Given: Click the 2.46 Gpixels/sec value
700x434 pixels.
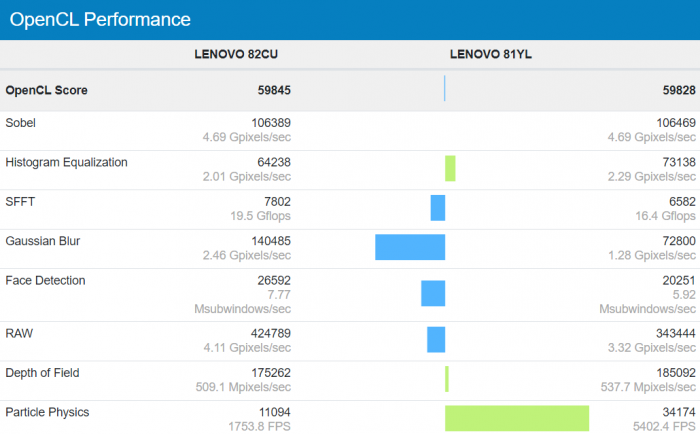Looking at the screenshot, I should (x=247, y=255).
